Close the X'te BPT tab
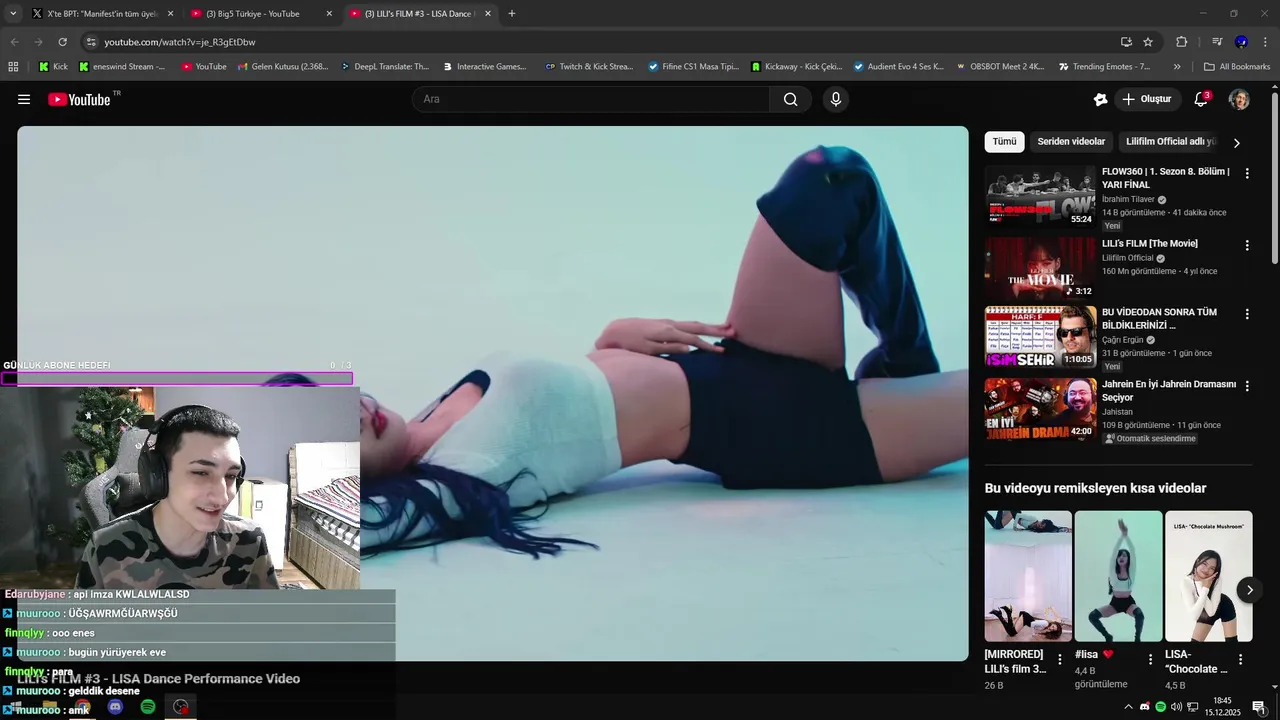 [170, 14]
